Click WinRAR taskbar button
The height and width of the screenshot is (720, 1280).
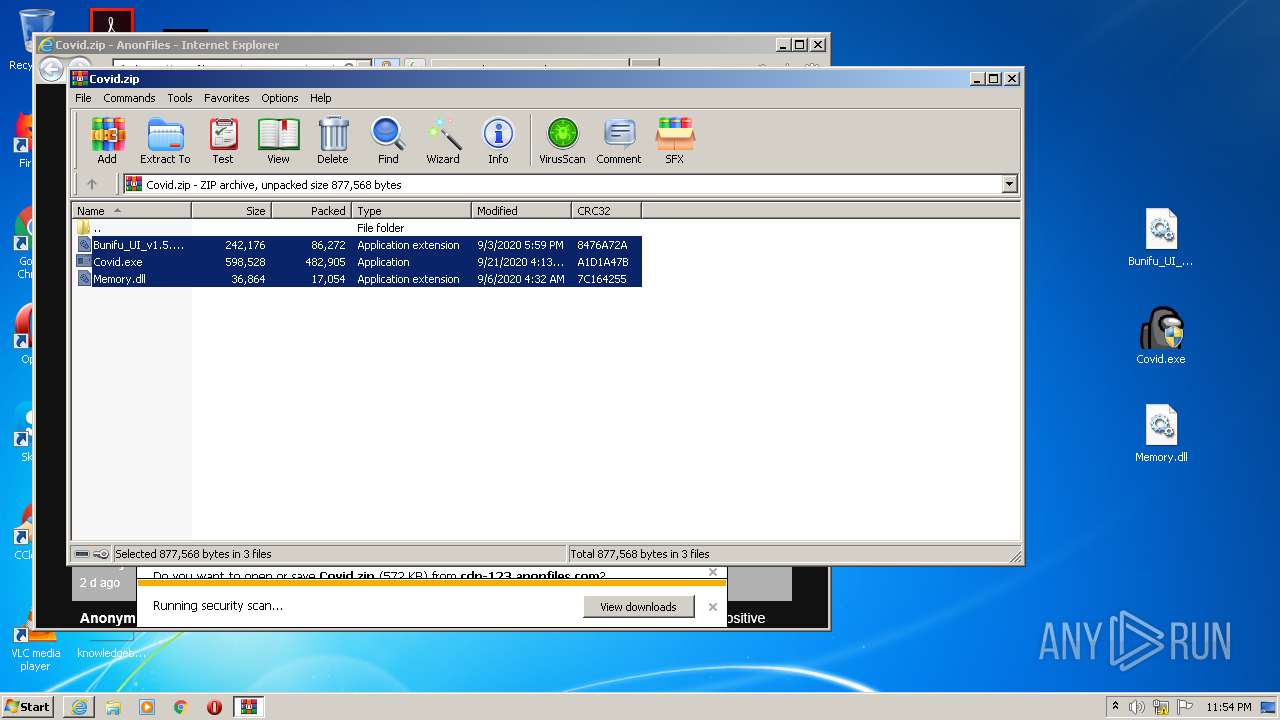tap(249, 707)
